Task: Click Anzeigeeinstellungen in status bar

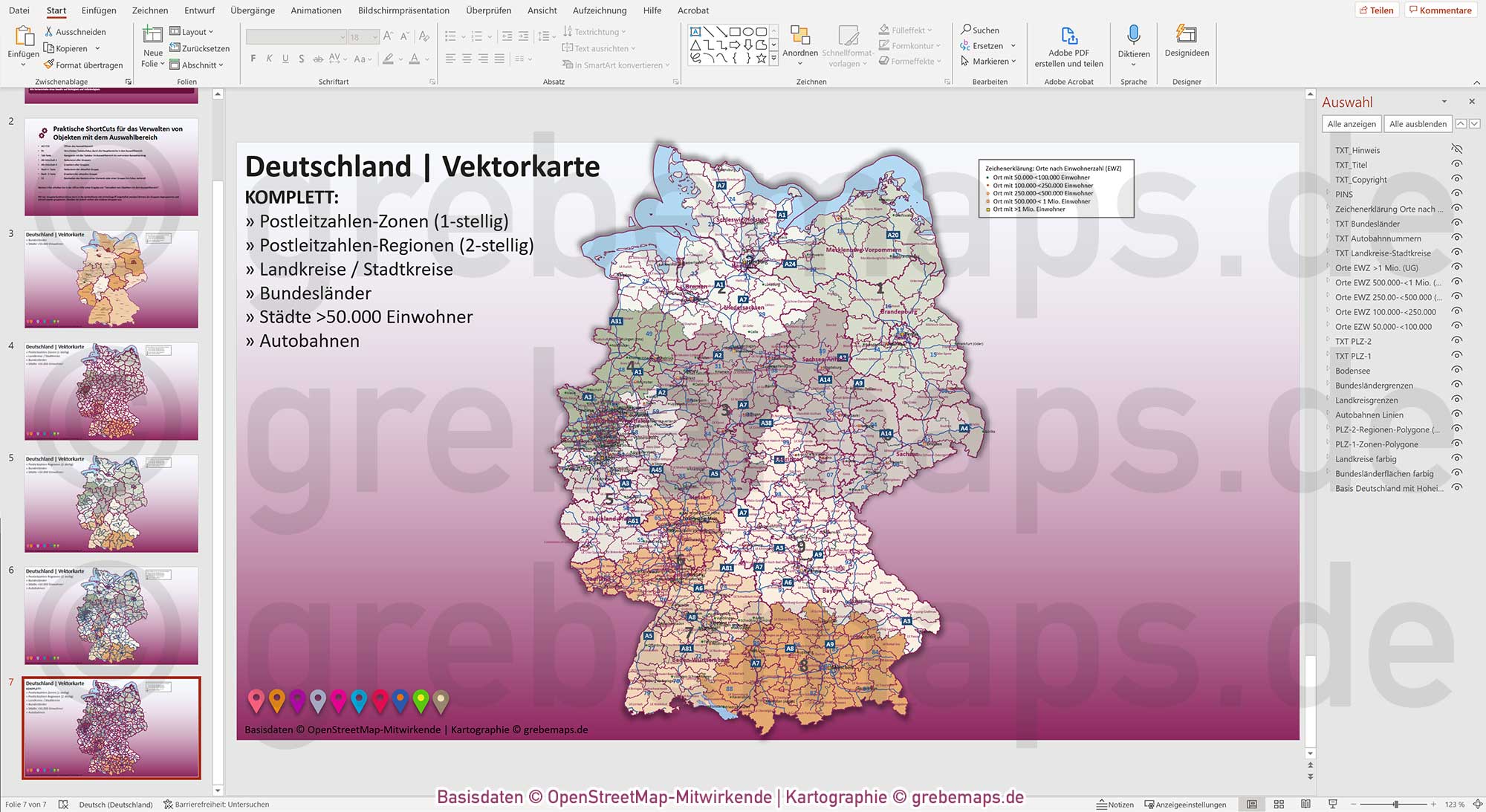Action: tap(1185, 805)
